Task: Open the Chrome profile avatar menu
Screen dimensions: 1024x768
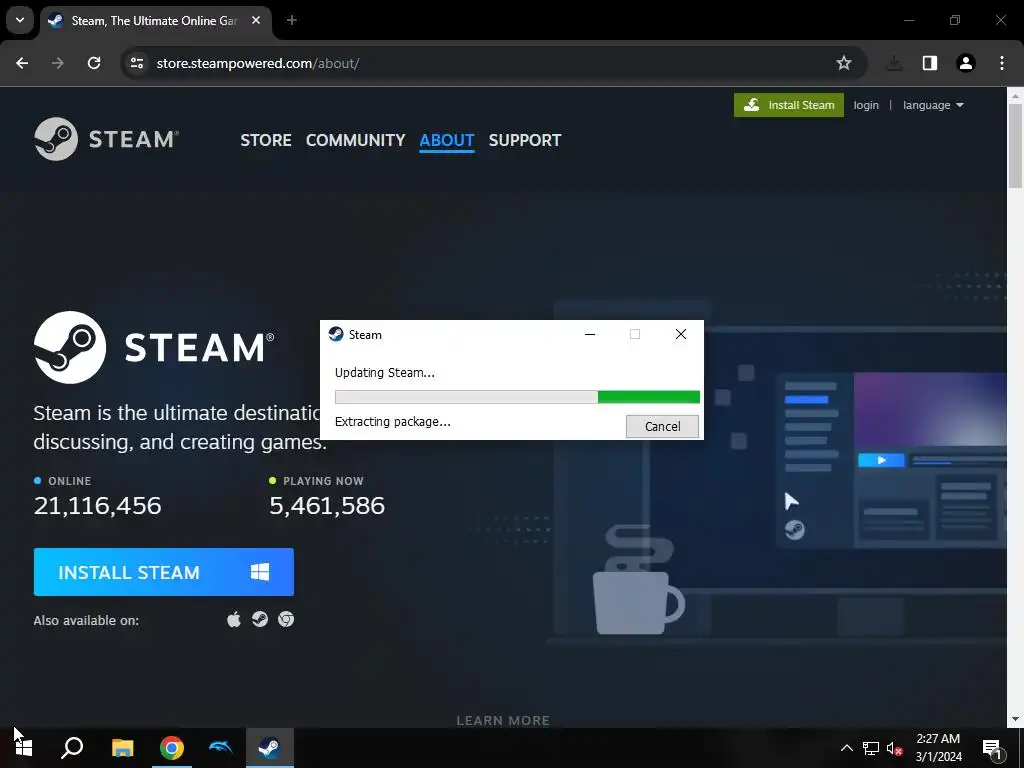Action: tap(966, 63)
